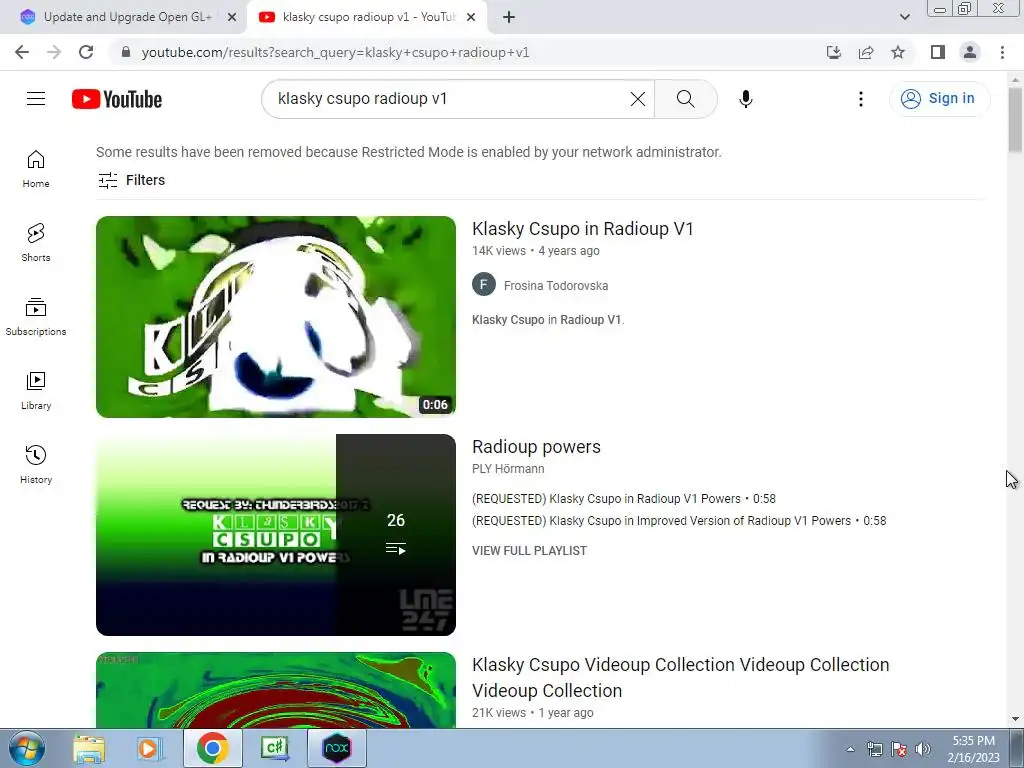1024x768 pixels.
Task: Open Shorts in sidebar
Action: click(36, 242)
